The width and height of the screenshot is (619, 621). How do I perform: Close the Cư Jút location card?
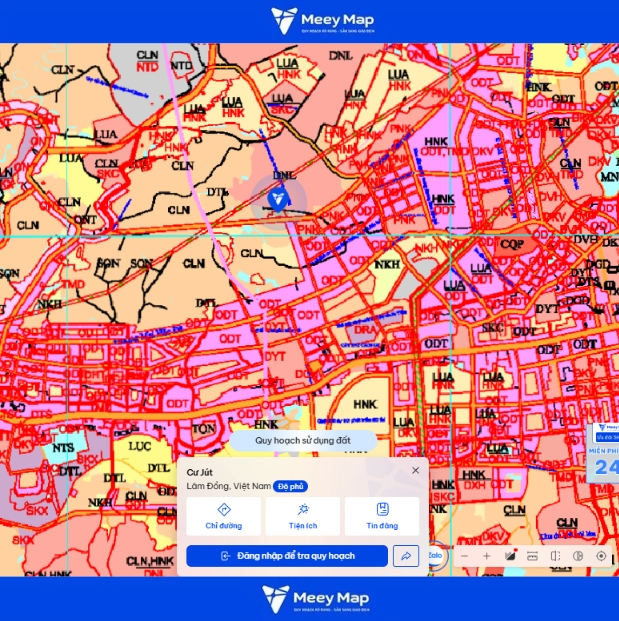point(415,470)
